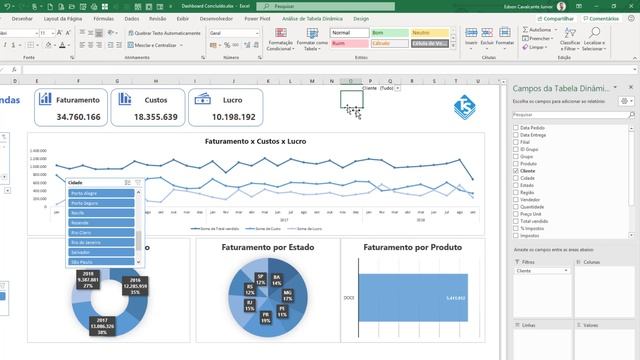This screenshot has height=360, width=640.
Task: Check the Filial field
Action: [516, 142]
